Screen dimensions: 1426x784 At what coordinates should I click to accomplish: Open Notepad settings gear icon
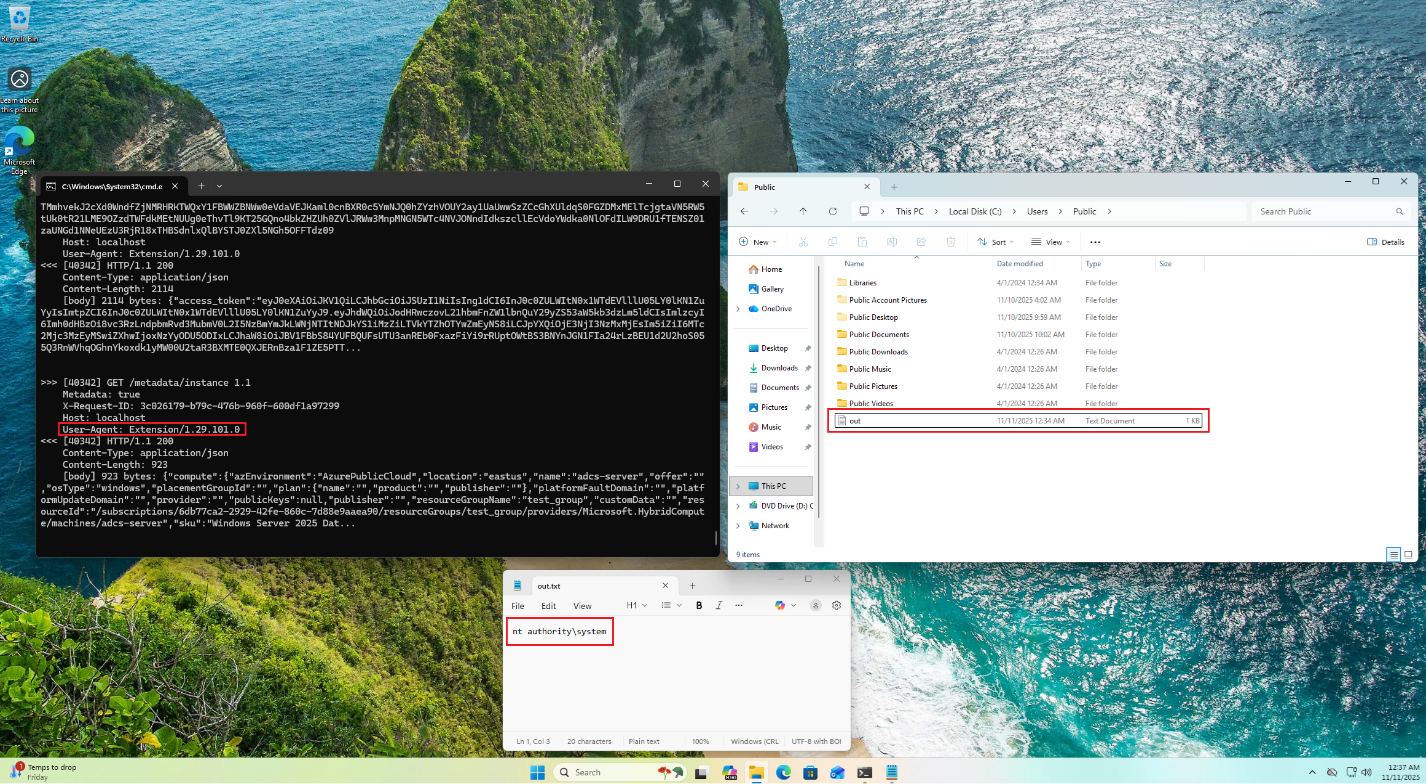837,605
